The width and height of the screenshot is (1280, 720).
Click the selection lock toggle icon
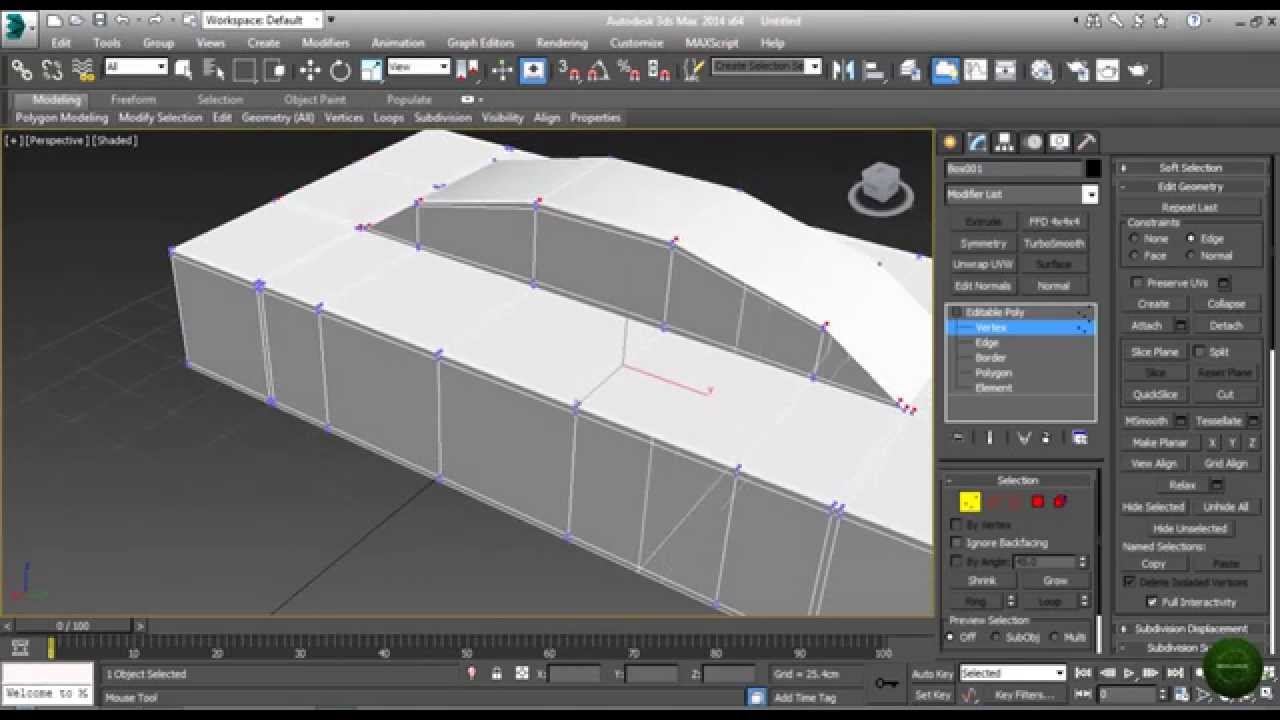pos(496,674)
